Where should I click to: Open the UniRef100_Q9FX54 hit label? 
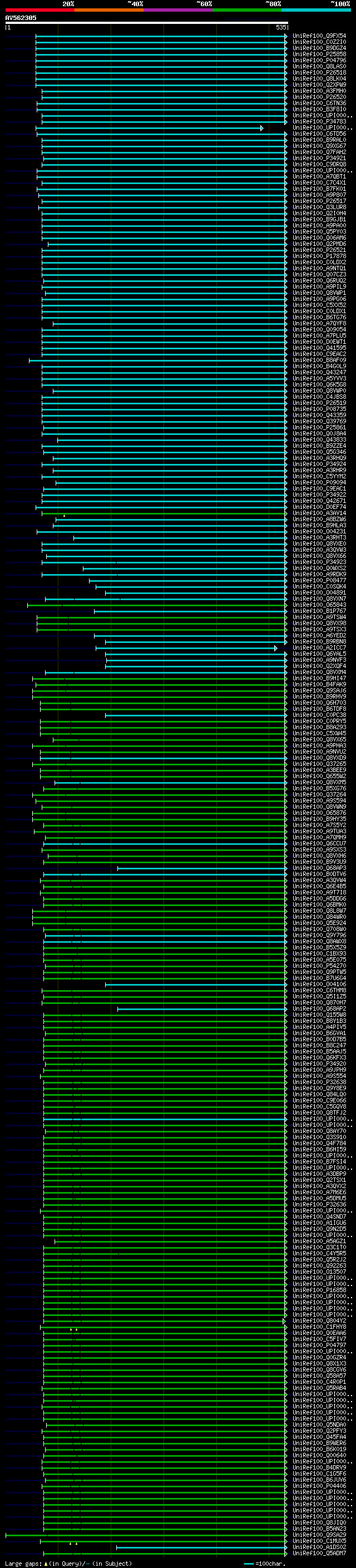pyautogui.click(x=319, y=36)
